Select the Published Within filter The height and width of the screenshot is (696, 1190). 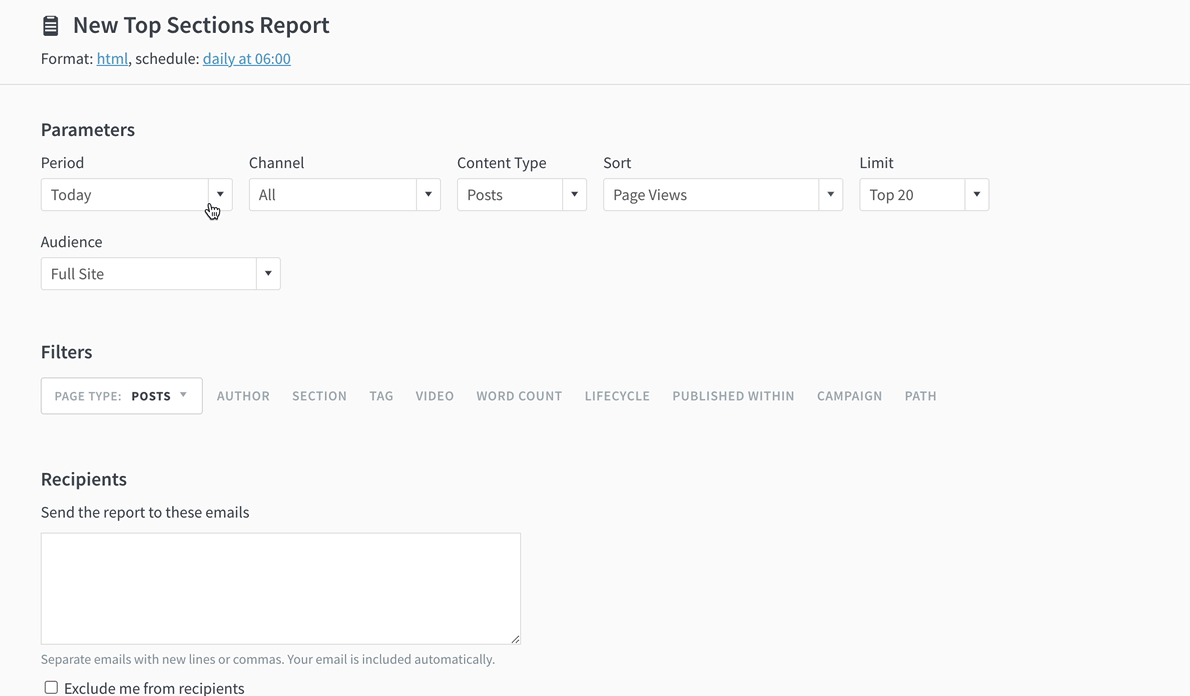point(733,396)
